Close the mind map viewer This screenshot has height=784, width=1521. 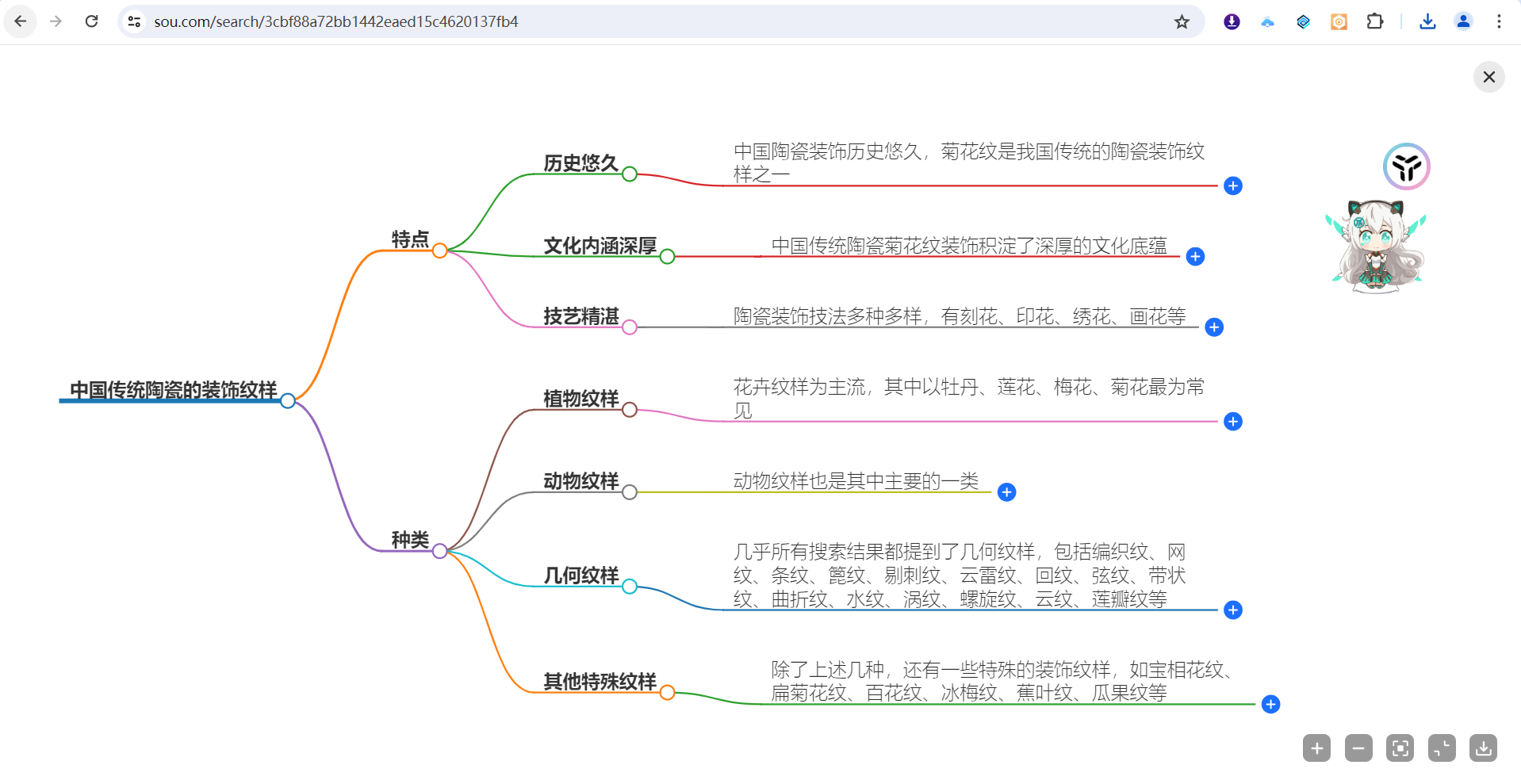1488,77
